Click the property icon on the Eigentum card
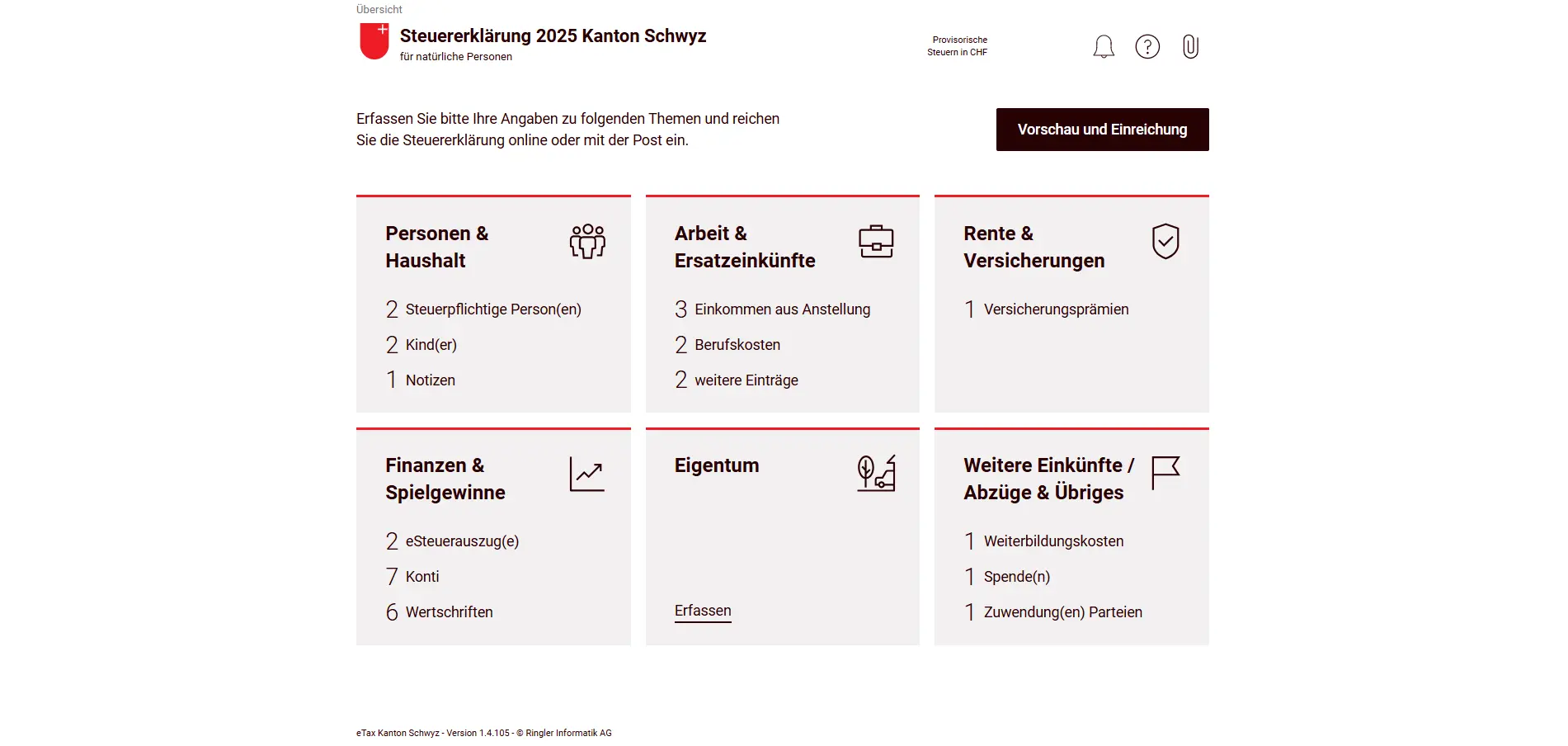 click(x=877, y=473)
